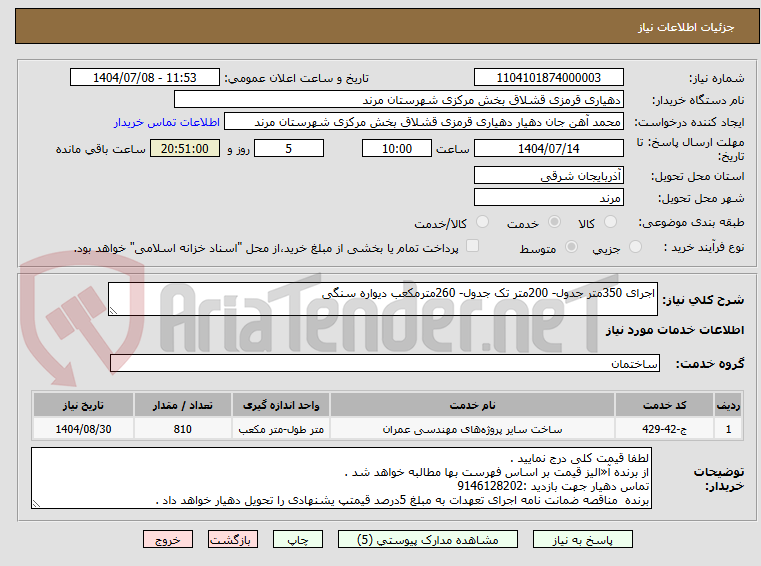Click the deadline time field 10:00
Viewport: 761px width, 566px height.
(397, 149)
